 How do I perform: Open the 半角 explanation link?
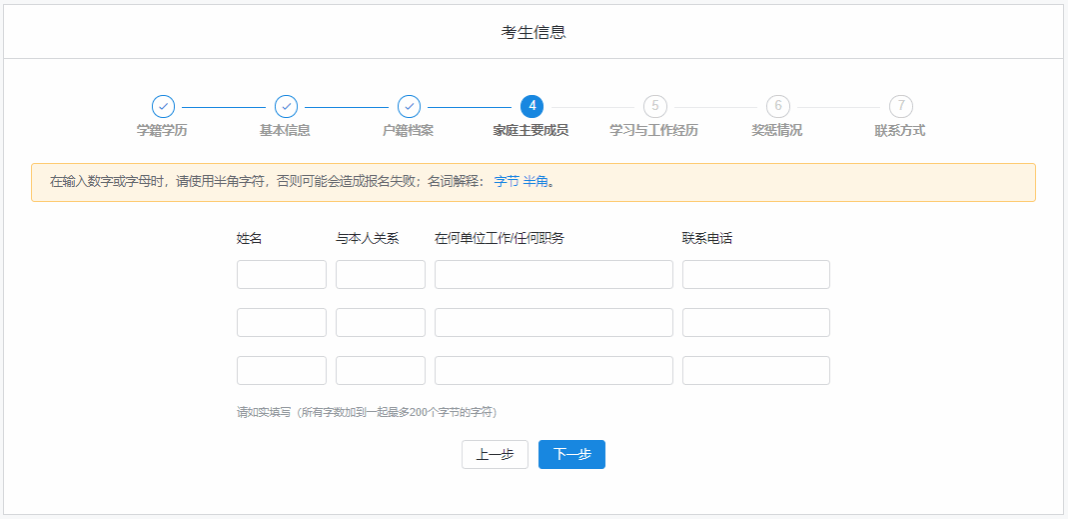[535, 182]
